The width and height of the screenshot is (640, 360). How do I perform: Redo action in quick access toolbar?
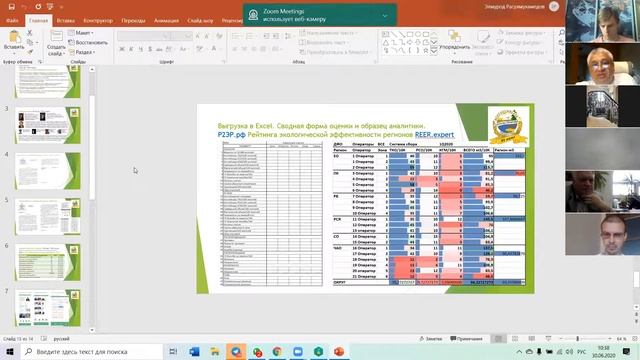coord(38,7)
